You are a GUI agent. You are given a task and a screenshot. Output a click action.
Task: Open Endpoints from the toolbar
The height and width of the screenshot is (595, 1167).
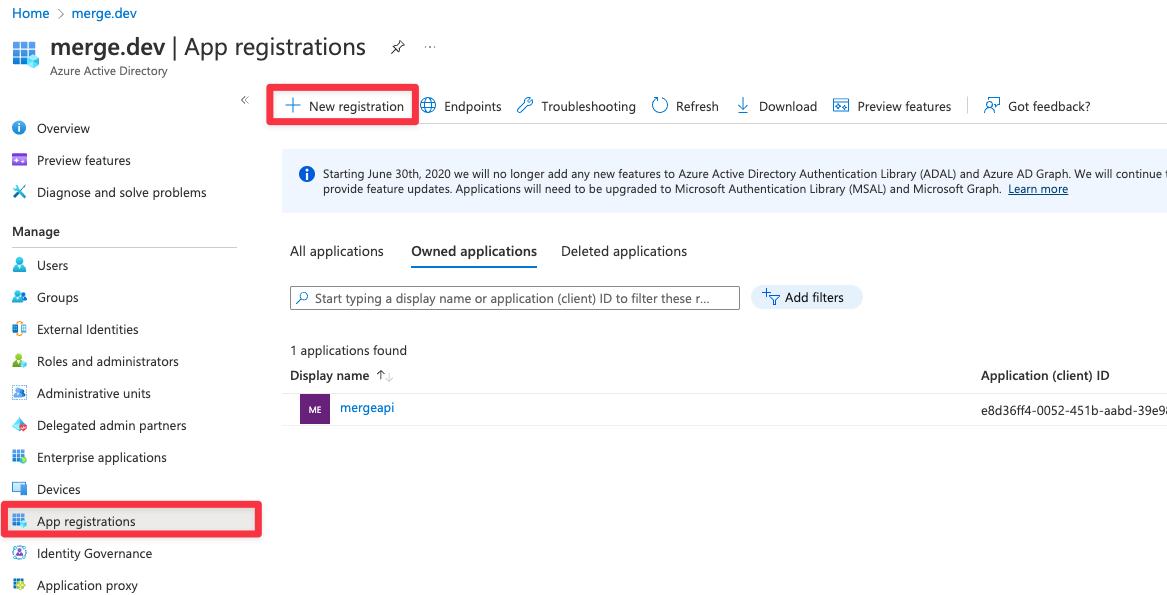tap(461, 106)
